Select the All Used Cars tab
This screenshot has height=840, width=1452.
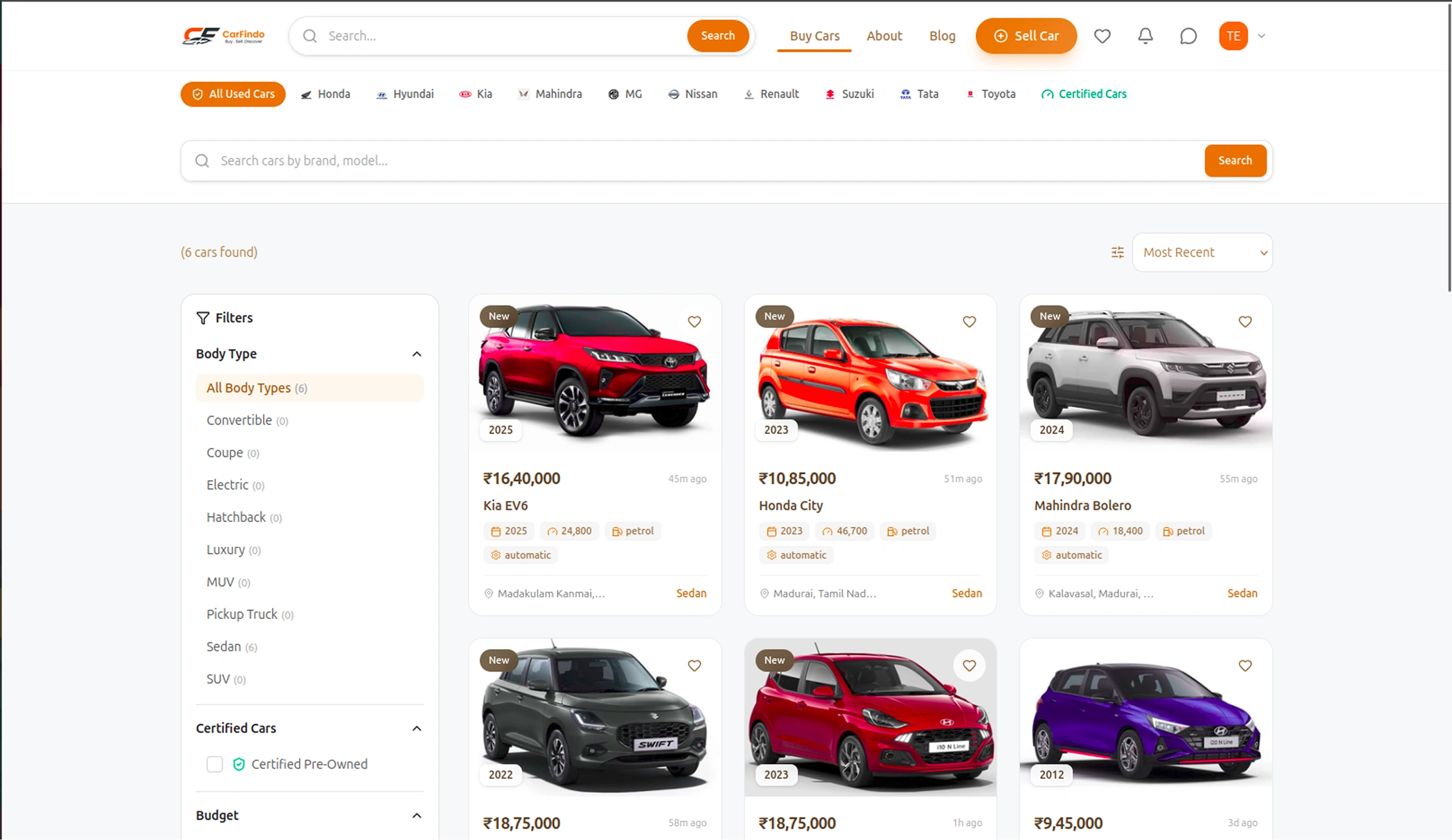(233, 94)
